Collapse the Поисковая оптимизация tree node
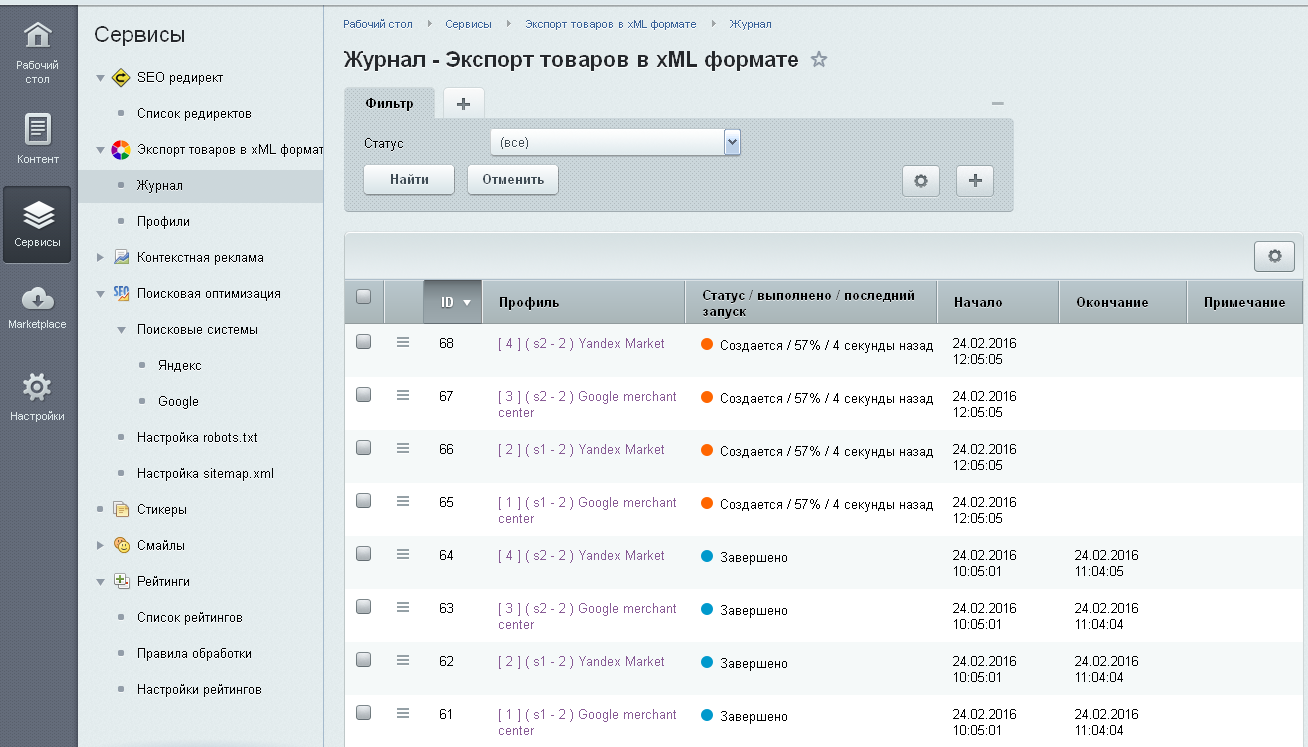Viewport: 1308px width, 747px height. (x=100, y=294)
